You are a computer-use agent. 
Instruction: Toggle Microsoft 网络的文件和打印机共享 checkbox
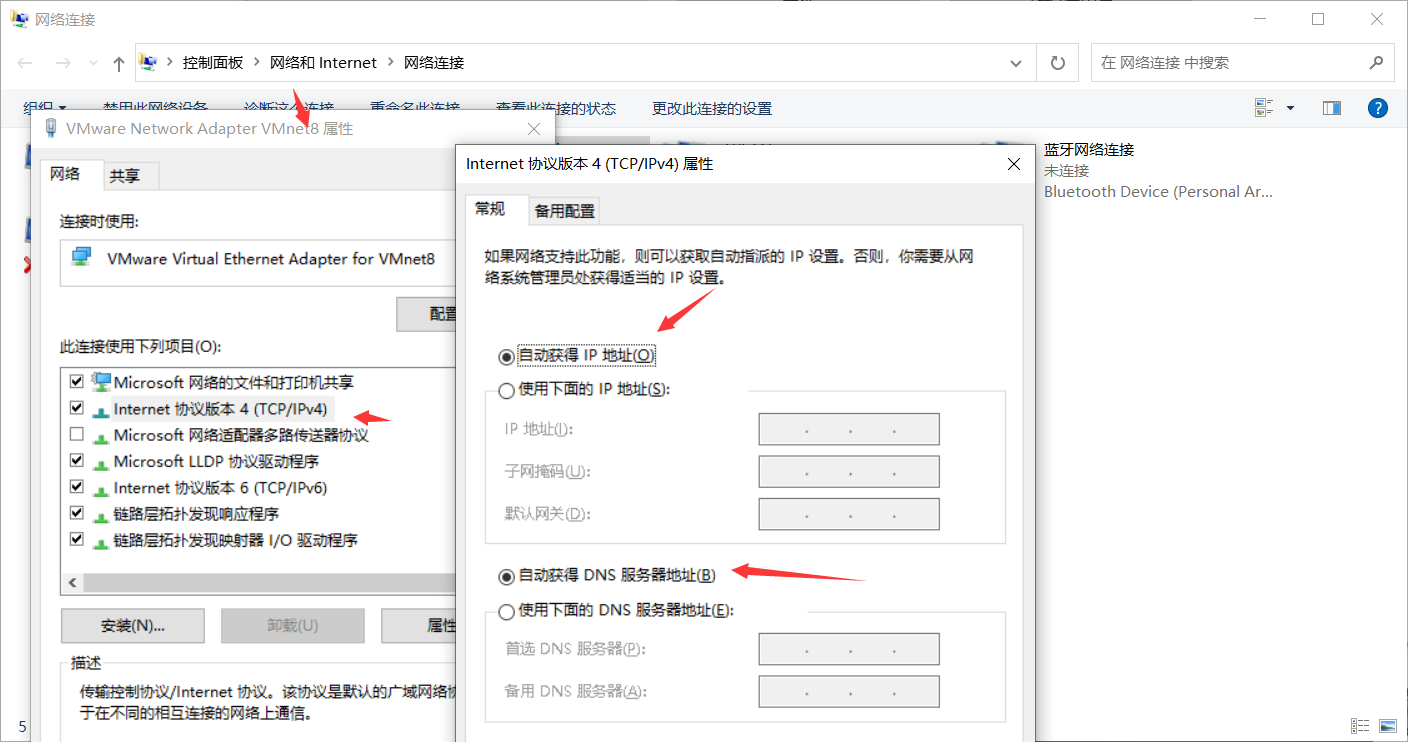pyautogui.click(x=77, y=382)
